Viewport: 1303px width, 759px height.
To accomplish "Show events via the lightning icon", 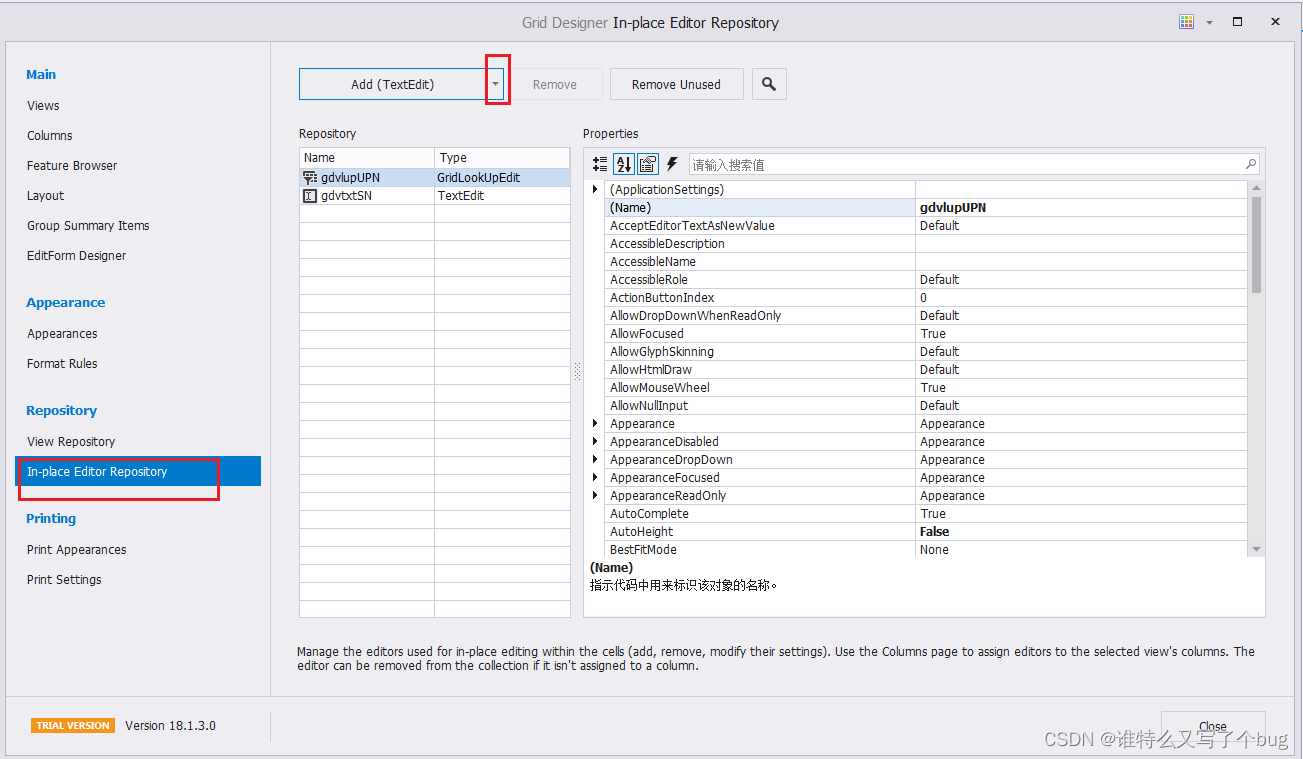I will pos(673,163).
